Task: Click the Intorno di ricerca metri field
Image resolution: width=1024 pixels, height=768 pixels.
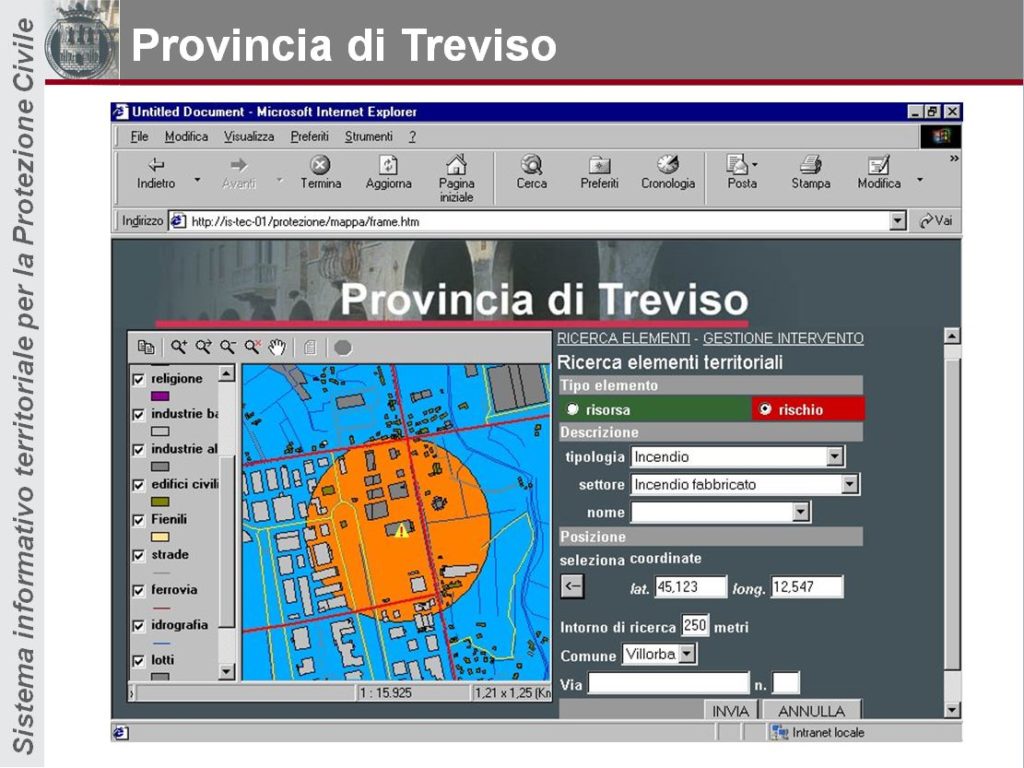Action: pyautogui.click(x=694, y=625)
